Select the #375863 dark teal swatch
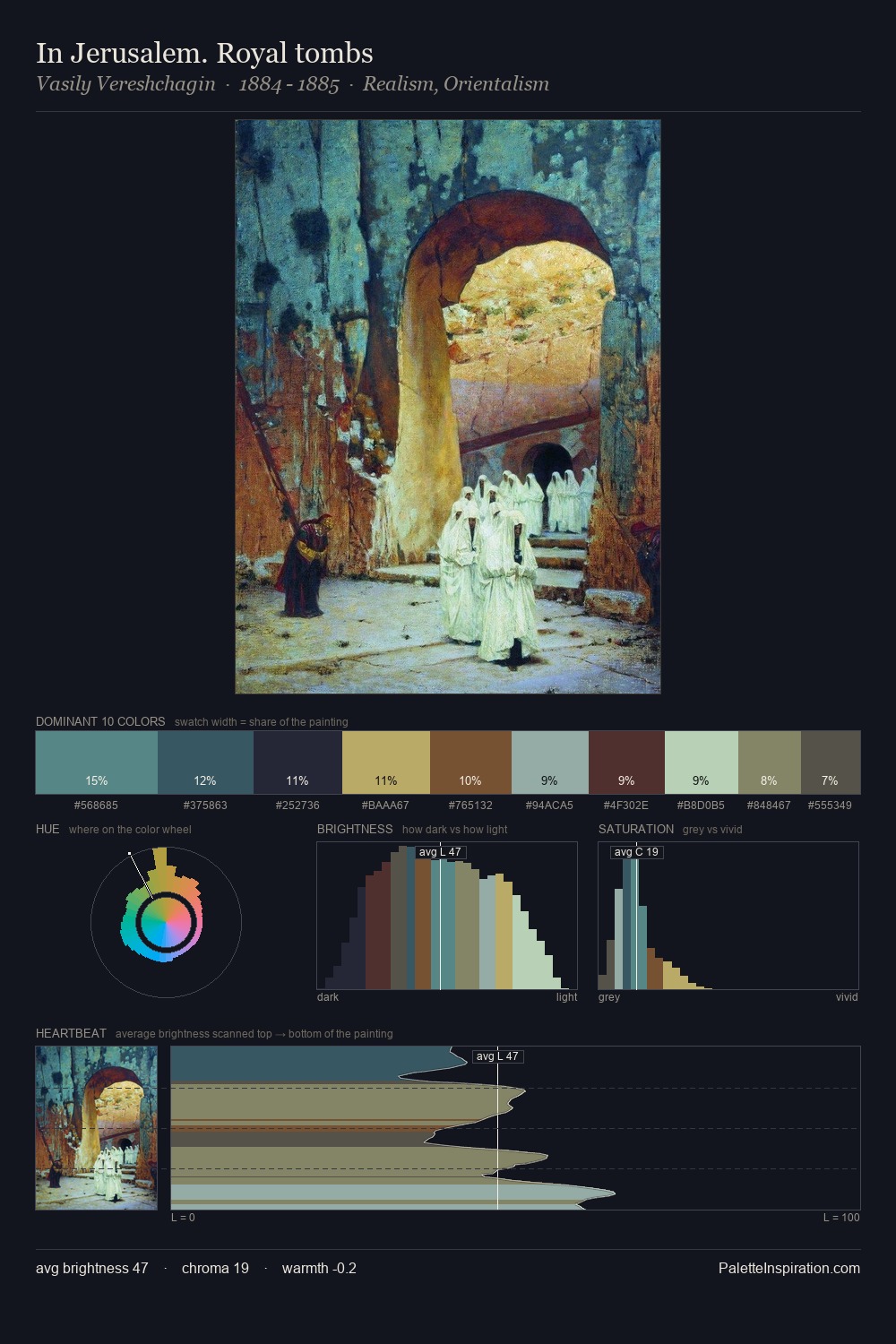The height and width of the screenshot is (1344, 896). click(x=205, y=762)
